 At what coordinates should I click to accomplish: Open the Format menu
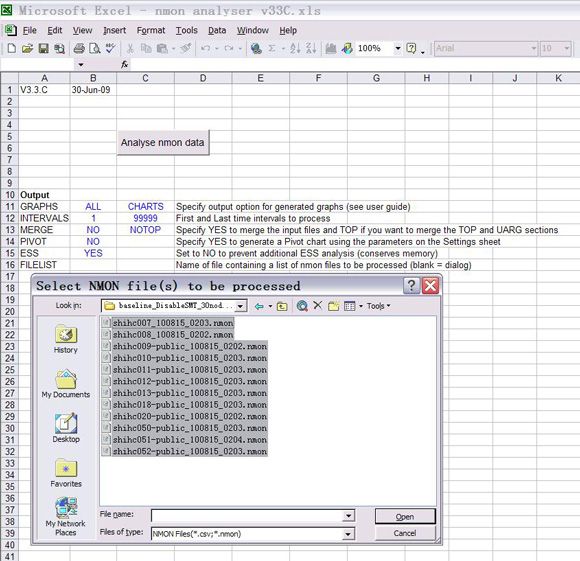click(x=151, y=30)
